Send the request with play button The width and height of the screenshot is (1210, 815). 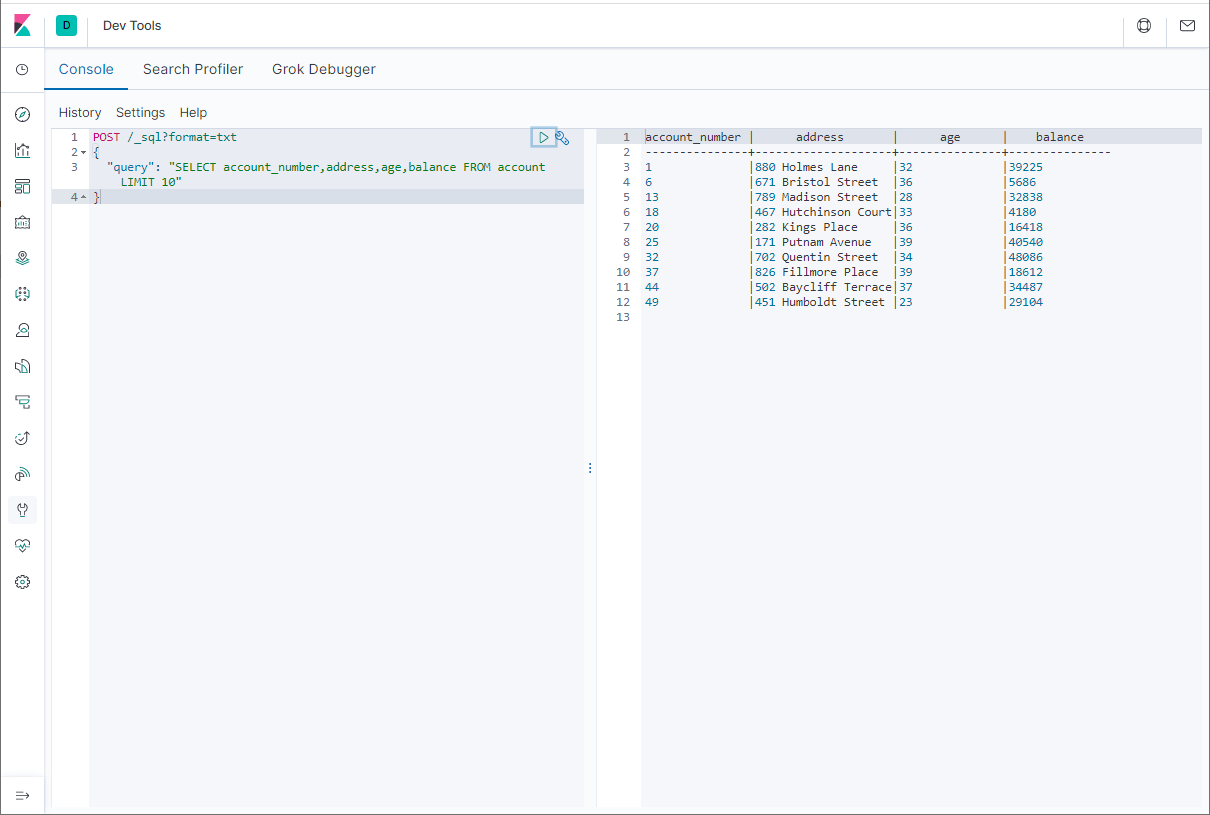tap(543, 137)
